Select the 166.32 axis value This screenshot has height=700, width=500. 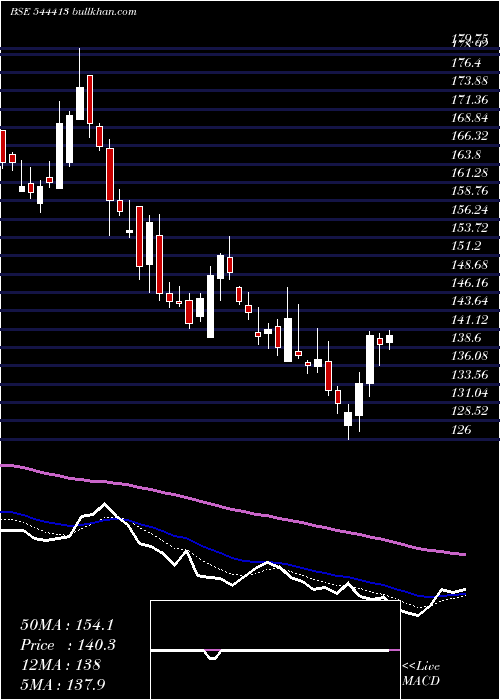coord(470,136)
